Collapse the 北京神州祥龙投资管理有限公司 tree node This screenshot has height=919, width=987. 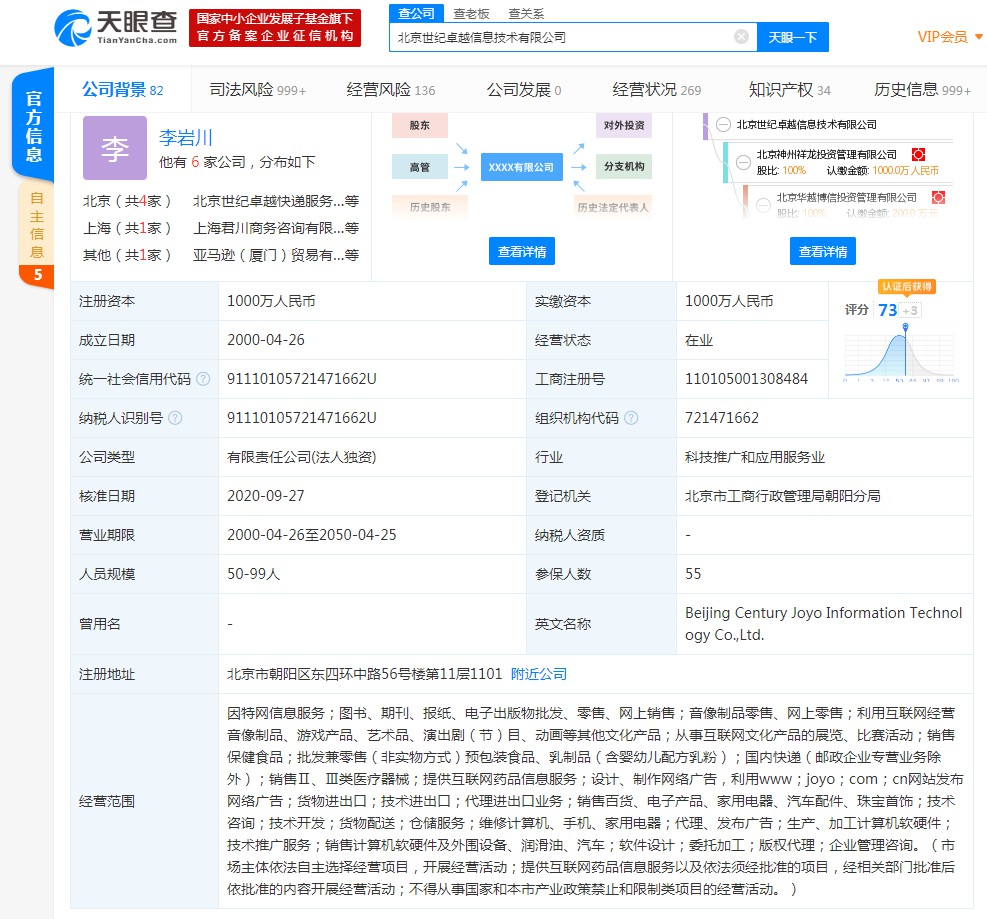(743, 162)
